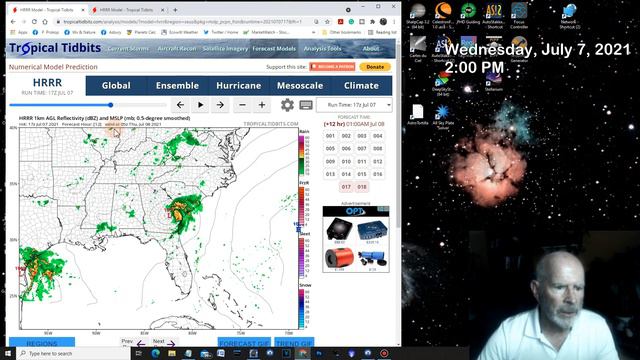Open the Network Shortcut desktop icon

[569, 16]
